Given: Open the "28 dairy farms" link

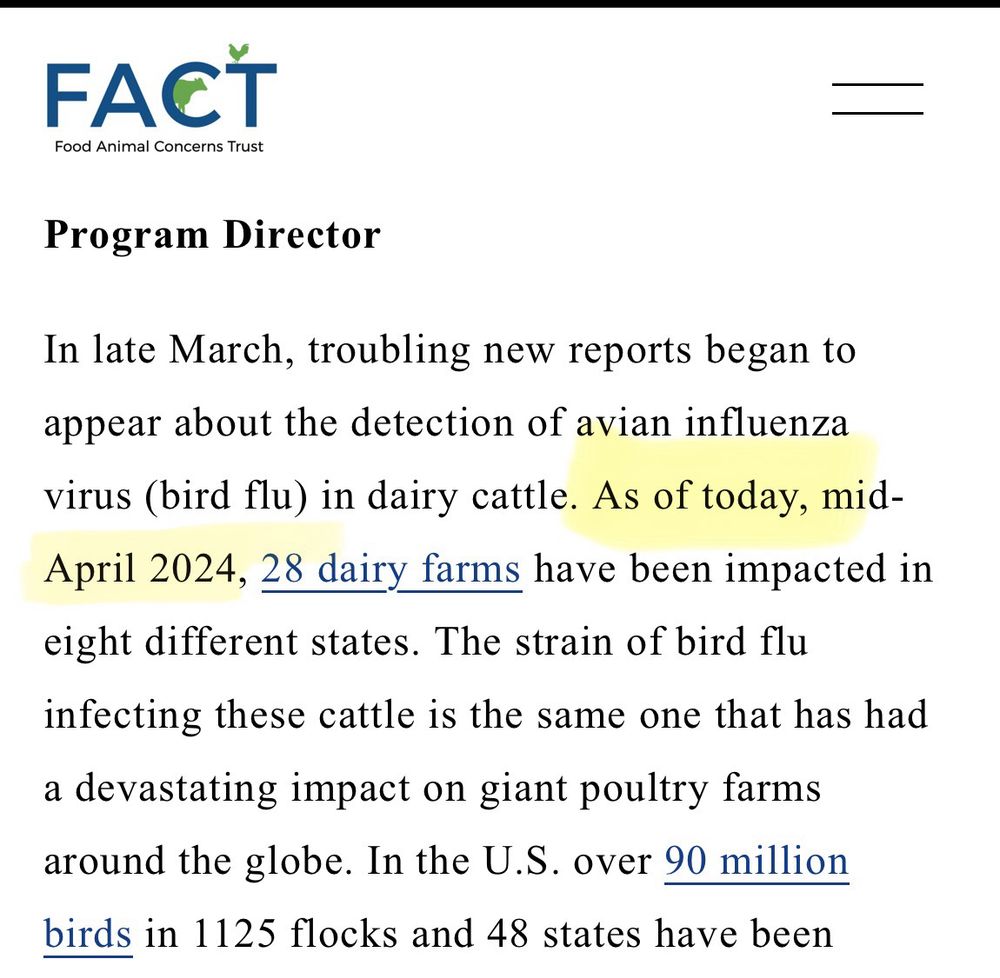Looking at the screenshot, I should coord(390,569).
